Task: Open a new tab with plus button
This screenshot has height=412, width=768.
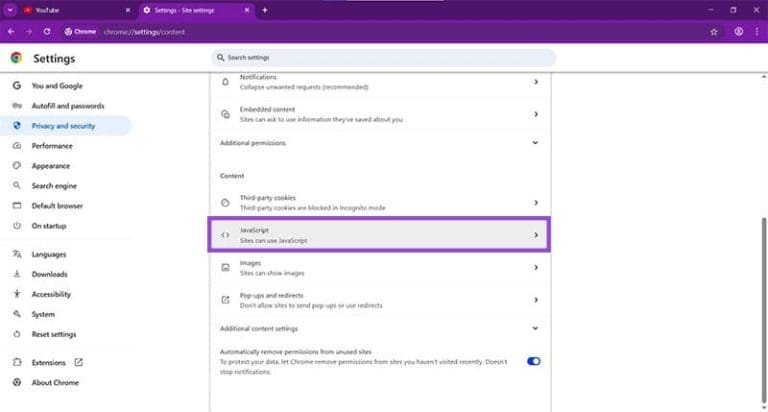Action: (264, 10)
